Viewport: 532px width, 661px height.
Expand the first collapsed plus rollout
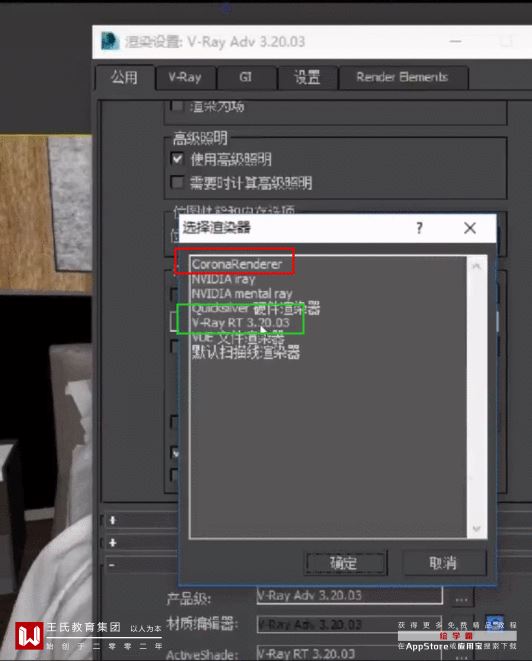pos(113,520)
